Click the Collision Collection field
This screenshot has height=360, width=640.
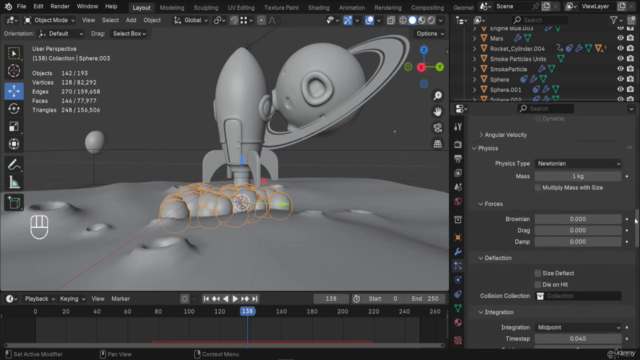tap(578, 296)
